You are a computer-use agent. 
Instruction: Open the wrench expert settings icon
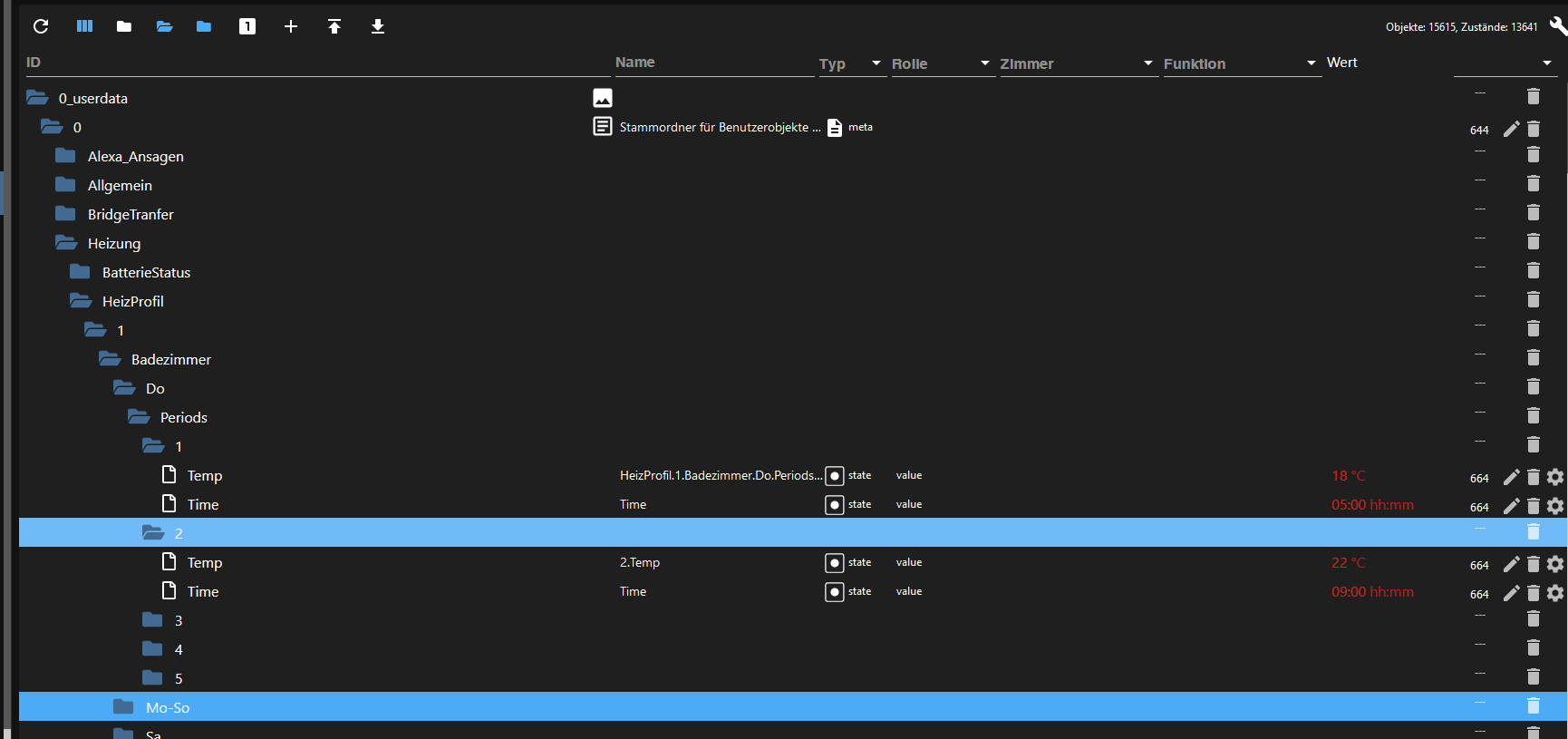pos(1558,26)
